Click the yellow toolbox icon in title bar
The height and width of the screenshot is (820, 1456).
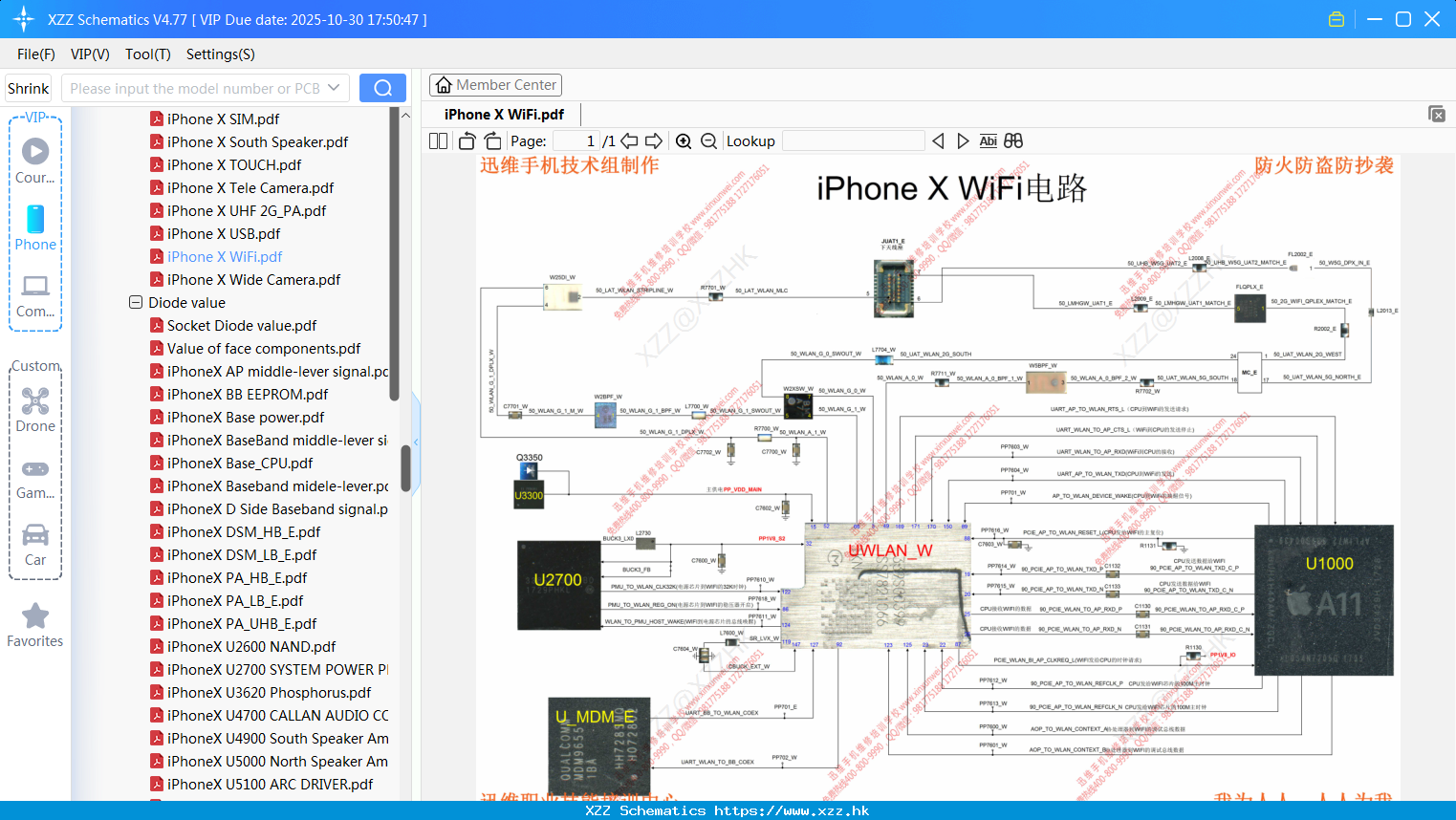tap(1336, 19)
